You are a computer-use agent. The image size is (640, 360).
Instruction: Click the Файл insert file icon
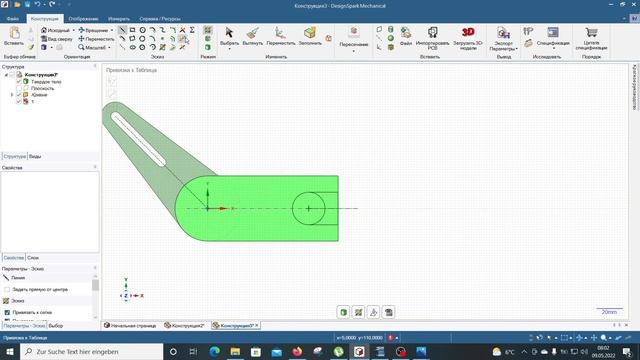tap(406, 35)
